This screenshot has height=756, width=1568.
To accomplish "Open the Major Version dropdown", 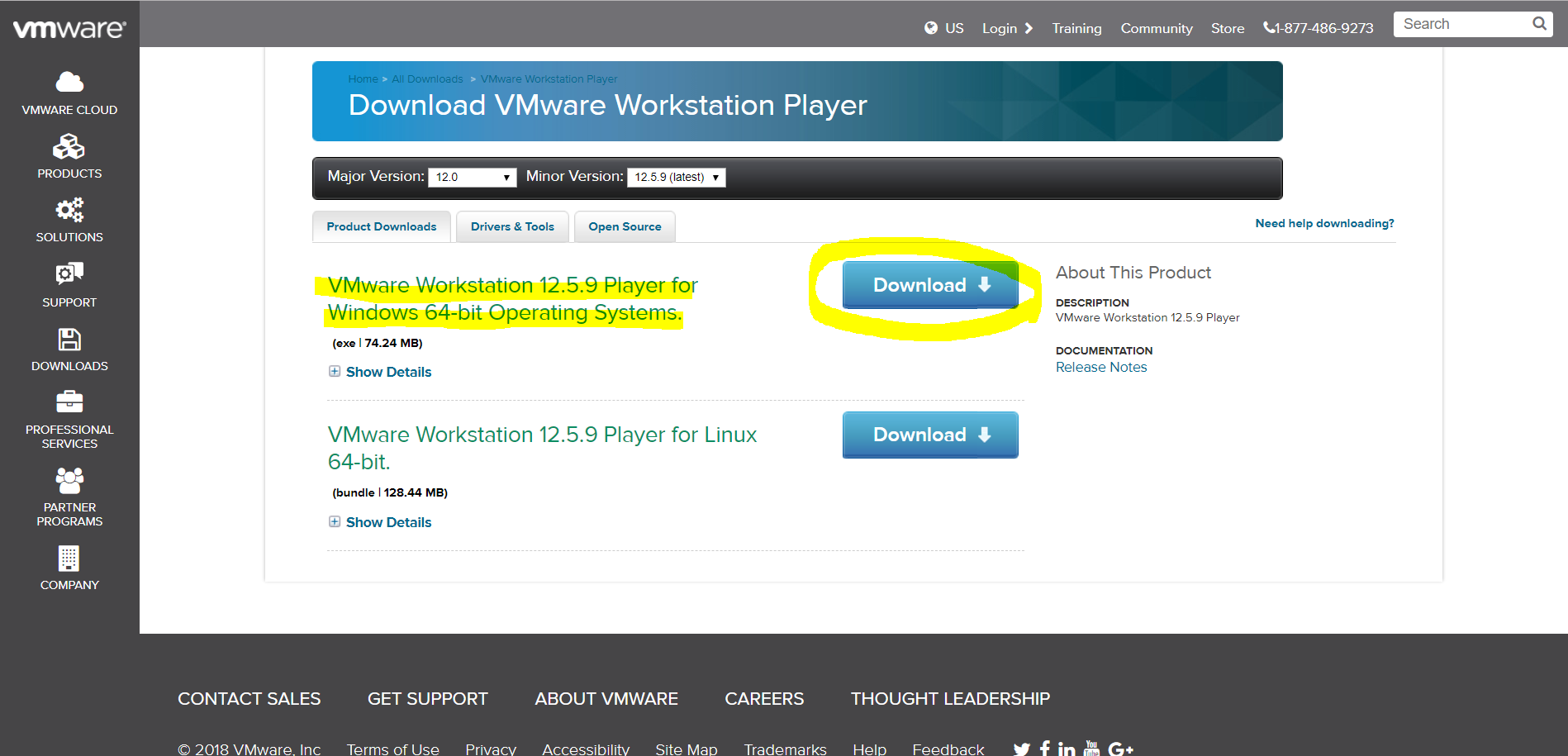I will (473, 177).
